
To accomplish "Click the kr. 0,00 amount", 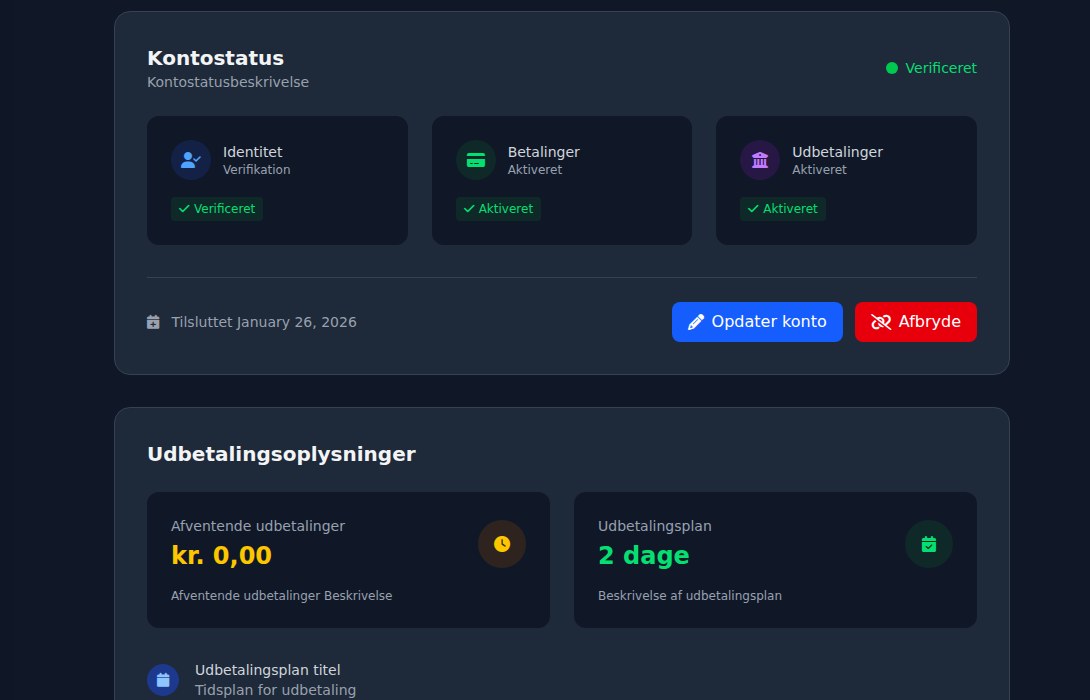I will [221, 555].
